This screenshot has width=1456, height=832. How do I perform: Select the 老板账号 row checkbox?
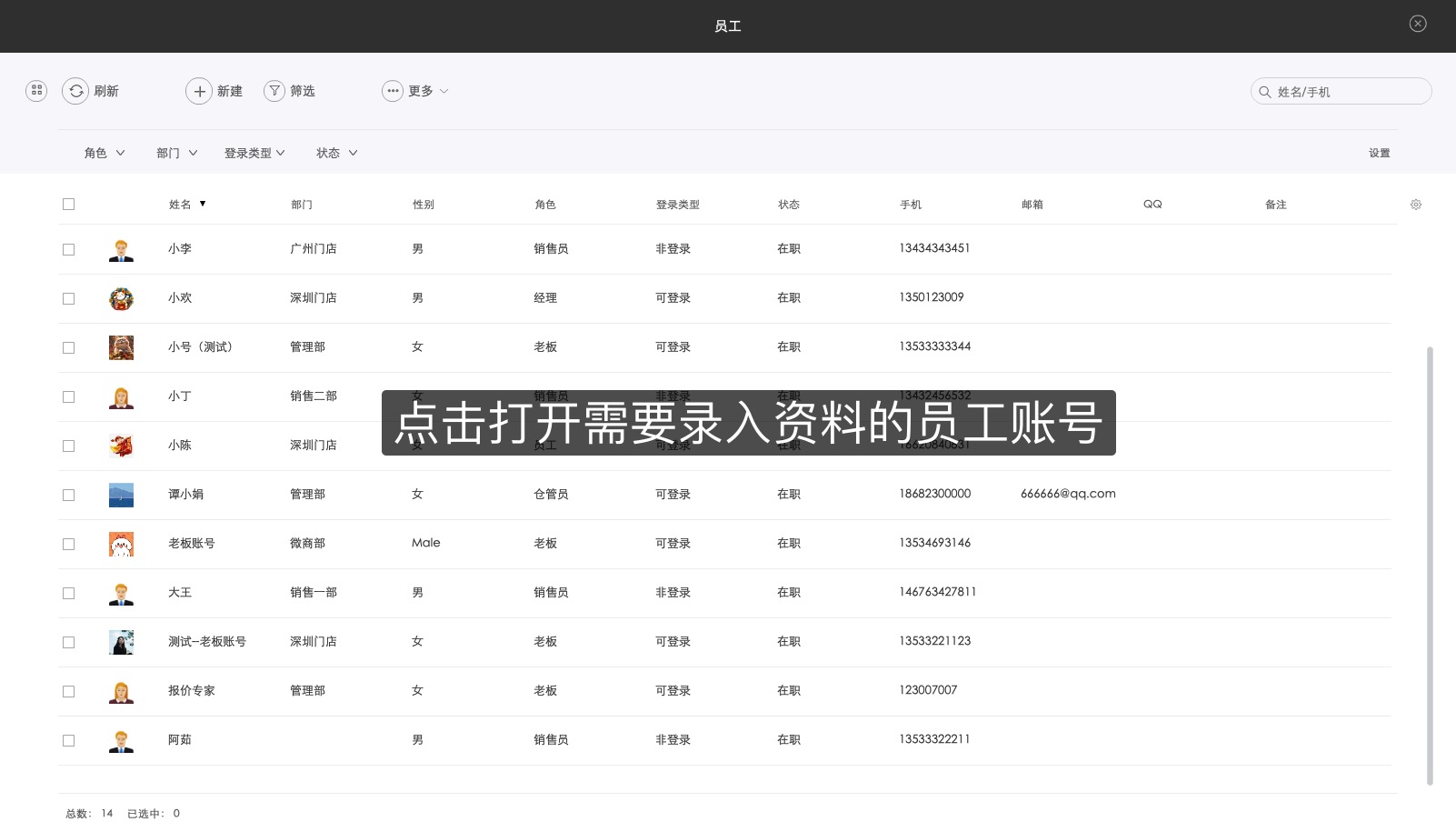(x=68, y=544)
